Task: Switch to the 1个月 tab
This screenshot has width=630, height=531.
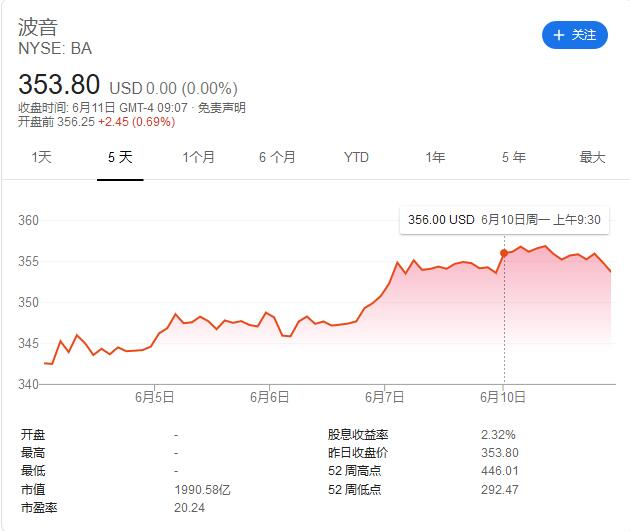Action: (x=198, y=157)
